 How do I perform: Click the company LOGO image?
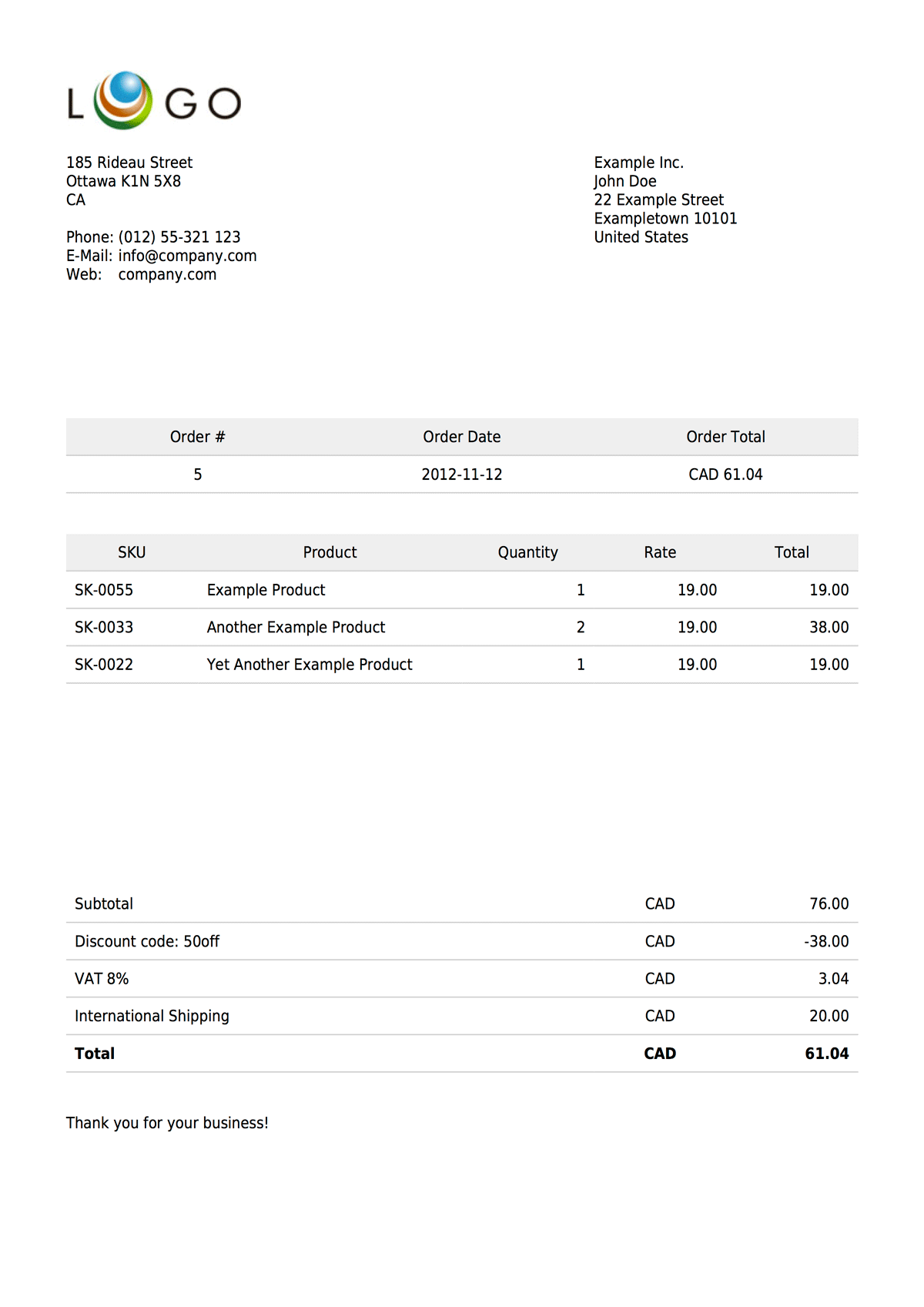pyautogui.click(x=154, y=100)
